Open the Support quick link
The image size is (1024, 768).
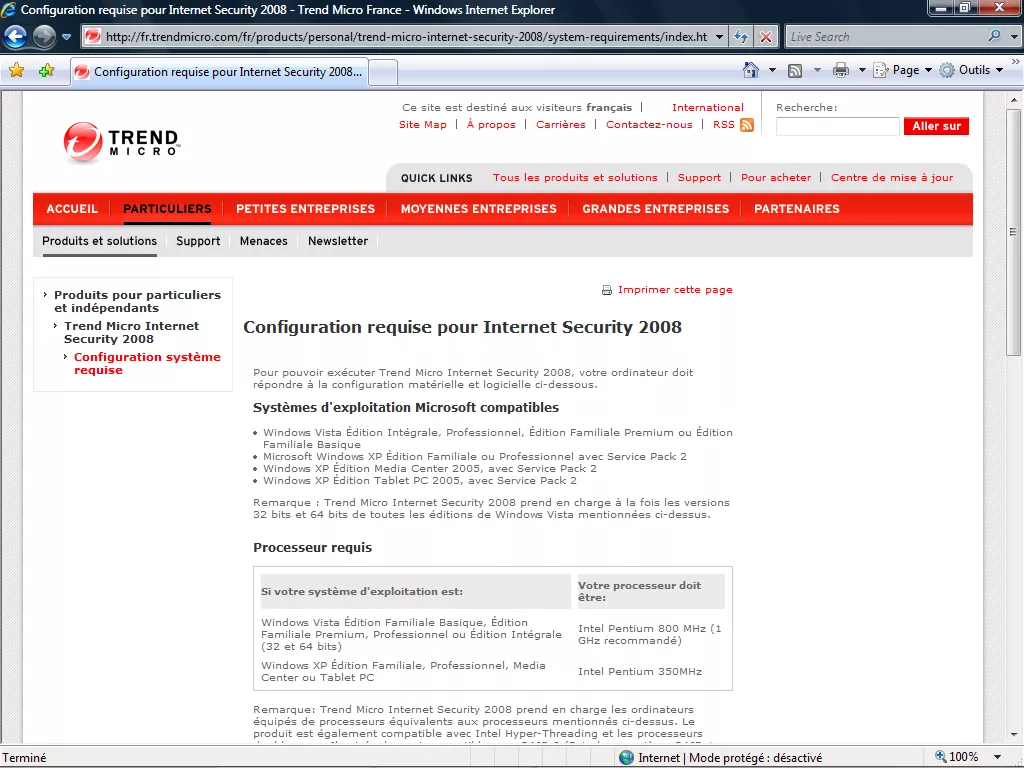(x=699, y=178)
